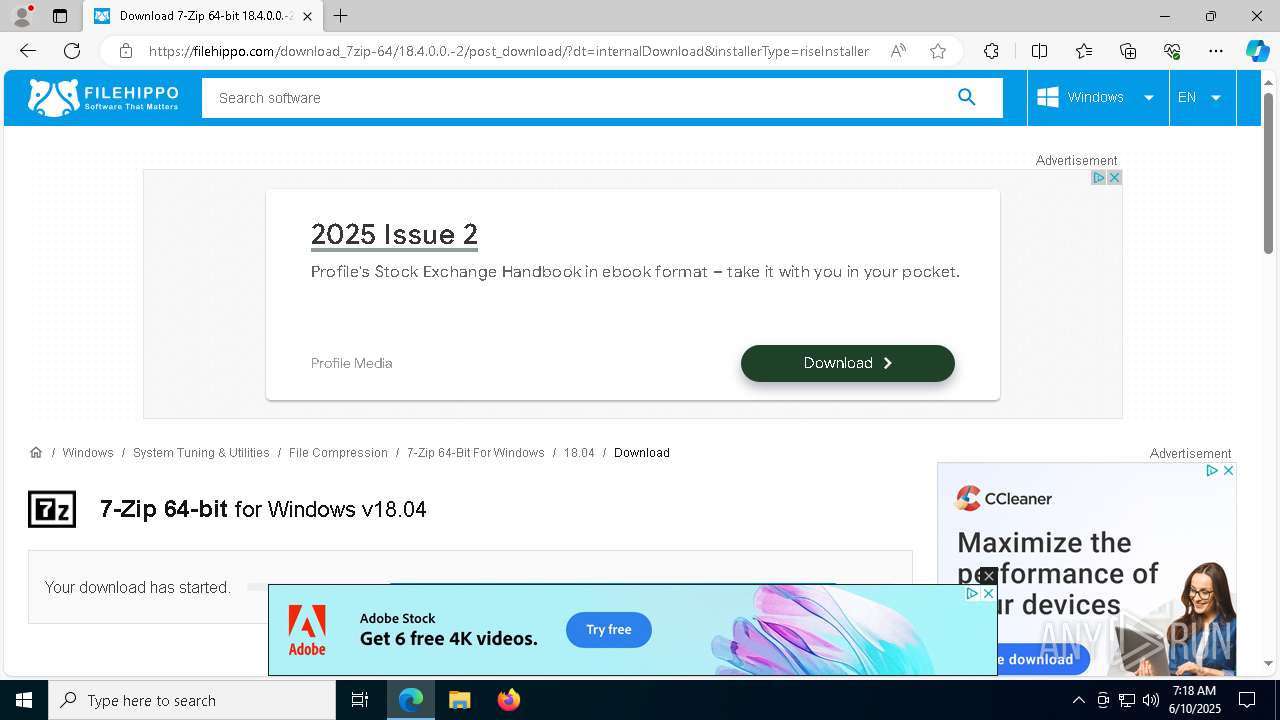1280x720 pixels.
Task: Expand the Windows platform dropdown
Action: [x=1097, y=97]
